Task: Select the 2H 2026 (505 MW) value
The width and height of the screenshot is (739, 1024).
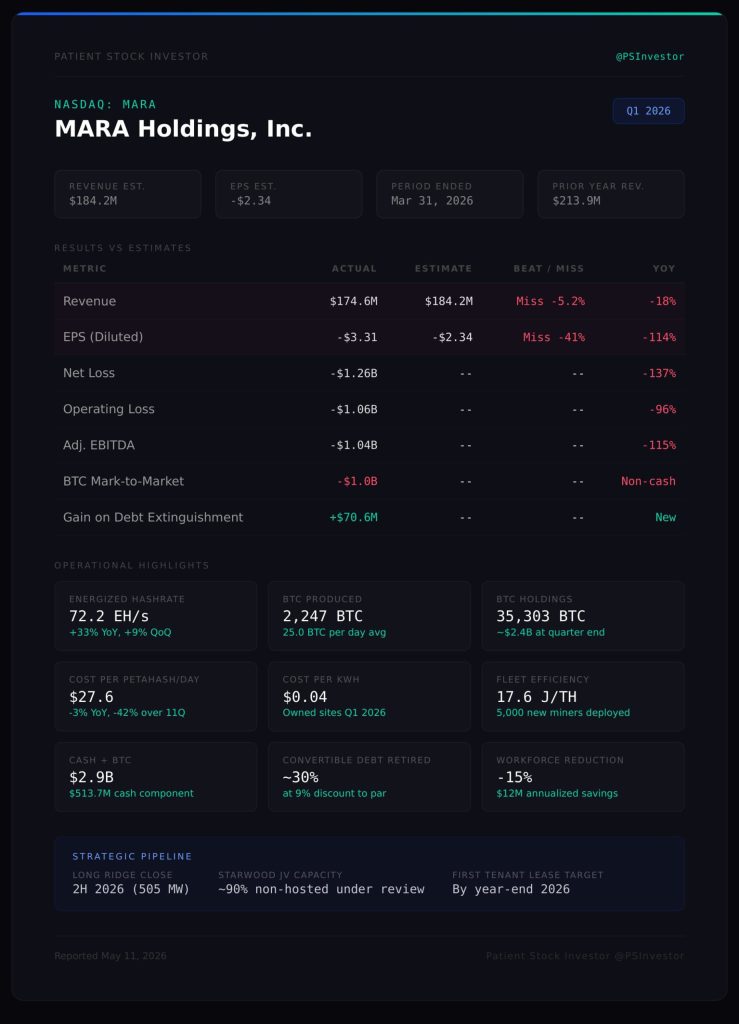Action: 131,889
